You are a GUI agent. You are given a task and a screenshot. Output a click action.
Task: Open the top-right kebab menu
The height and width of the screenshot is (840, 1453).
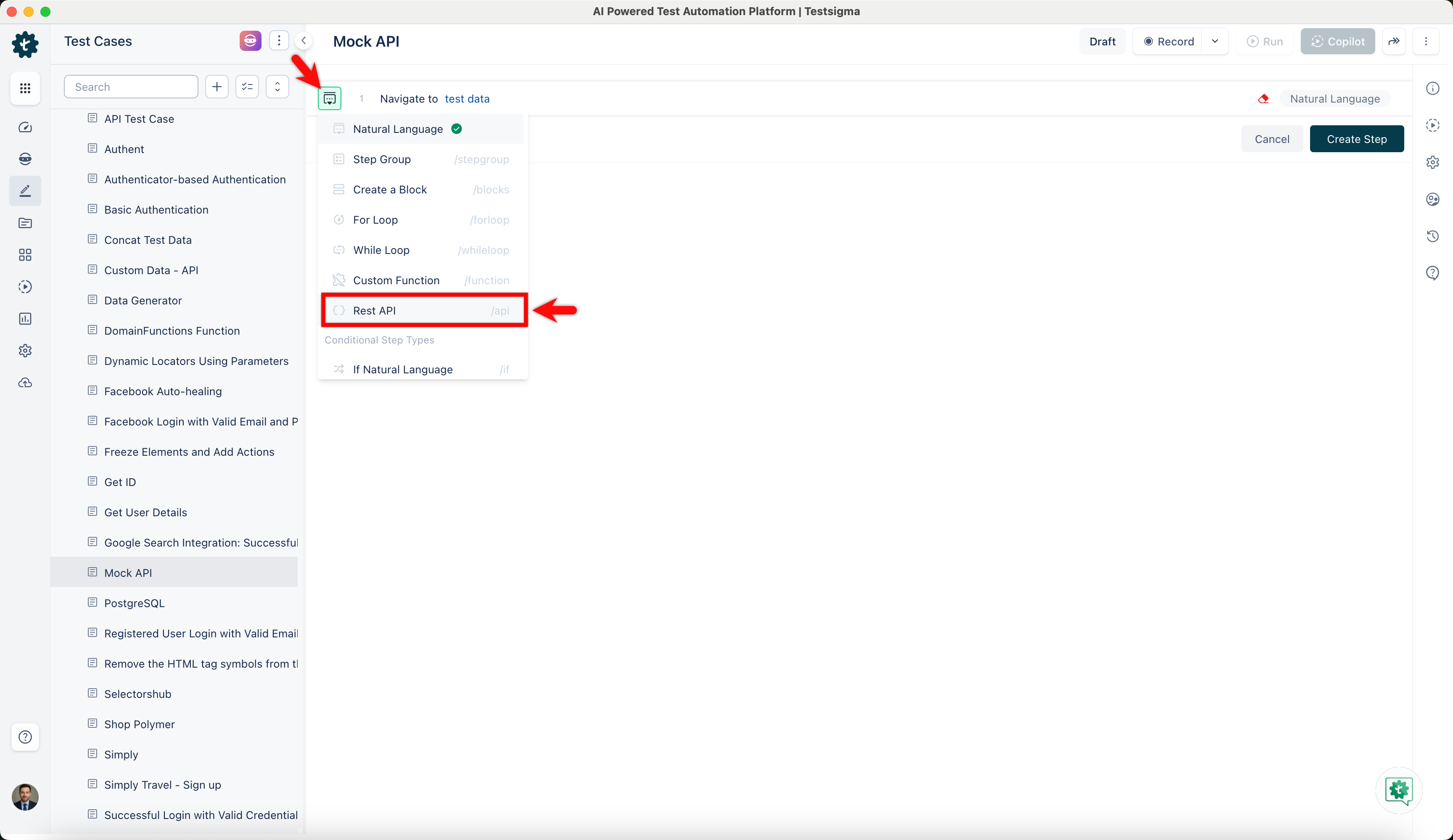1426,42
